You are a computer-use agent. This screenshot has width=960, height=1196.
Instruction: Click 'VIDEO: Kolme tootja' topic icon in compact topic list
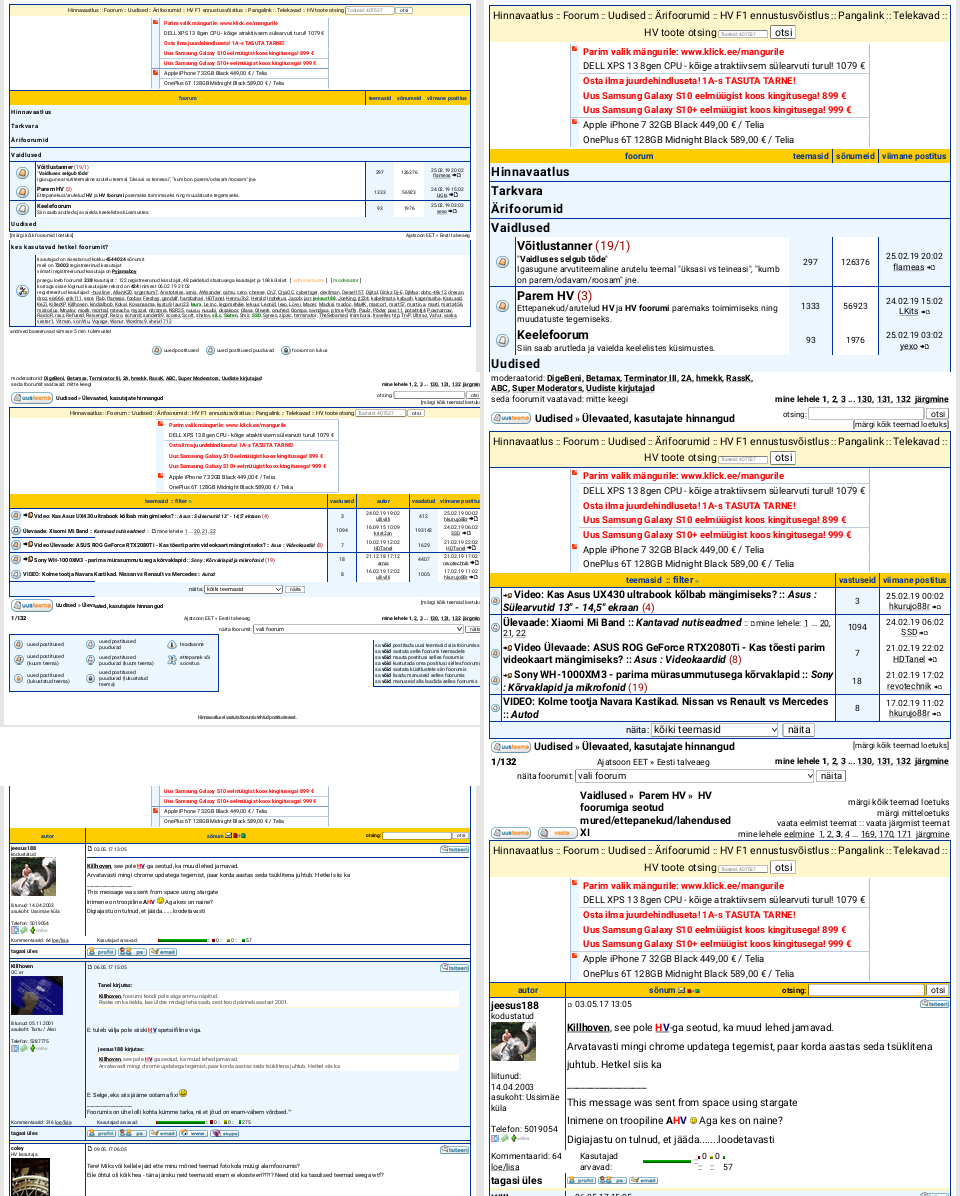tap(16, 574)
